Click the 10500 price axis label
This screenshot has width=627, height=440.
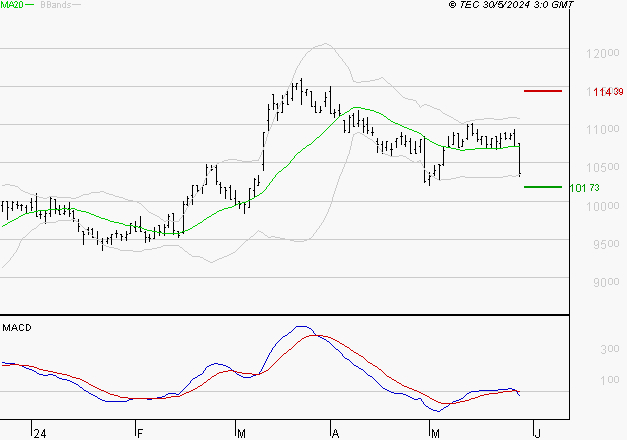tap(603, 167)
